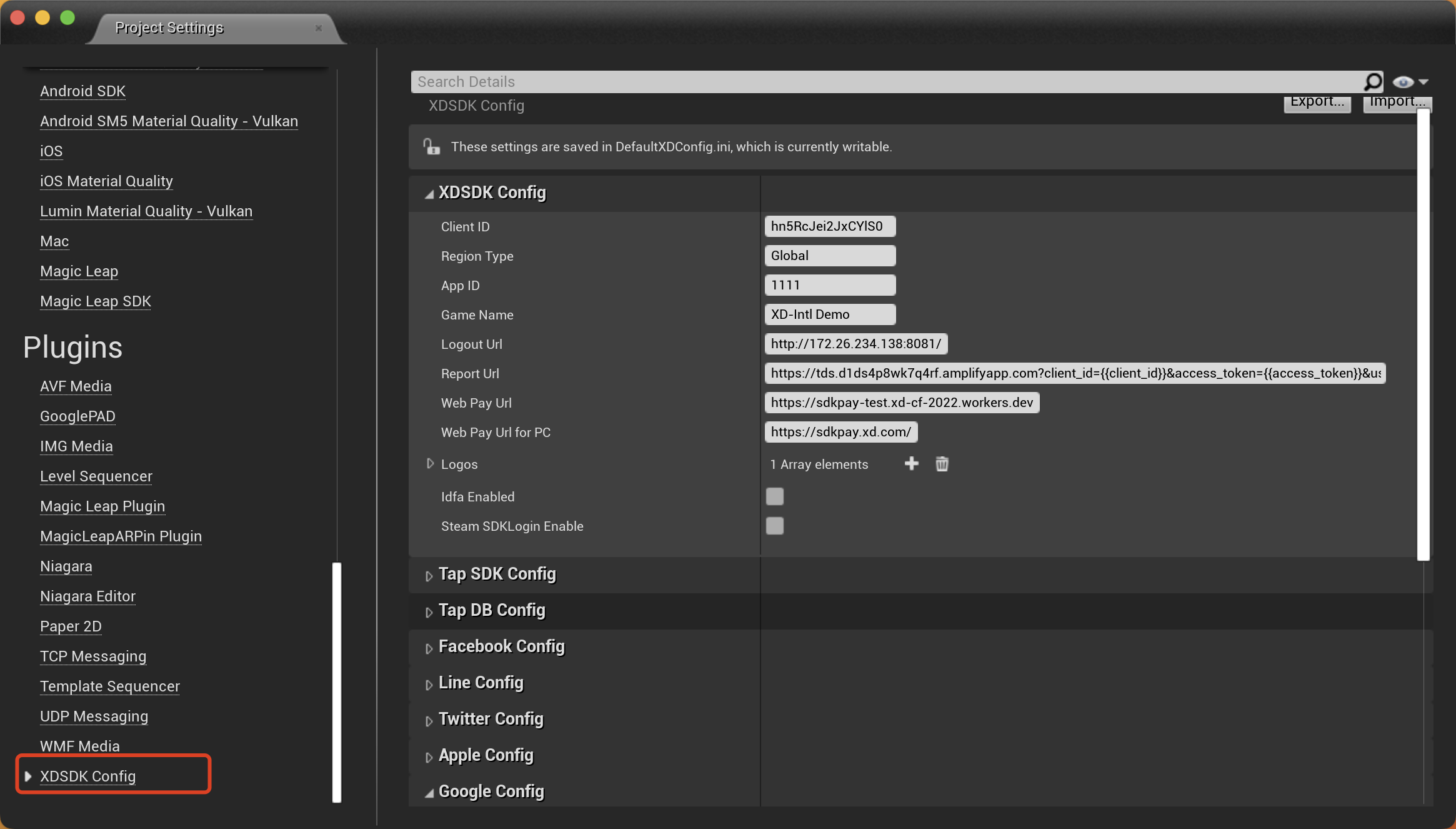The height and width of the screenshot is (829, 1456).
Task: Open IMG Media plugin settings
Action: tap(76, 446)
